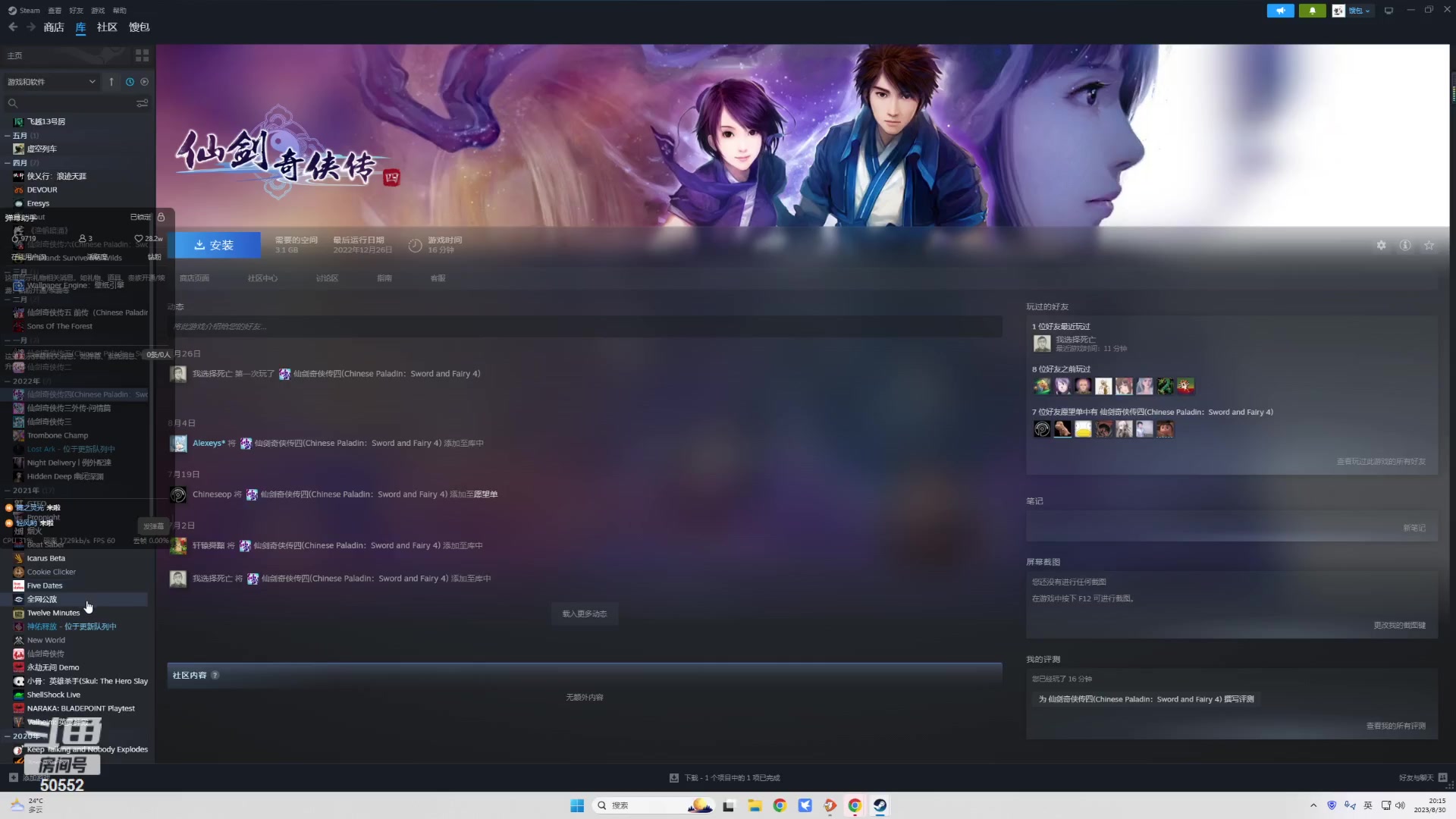Open the Steam menu

[24, 11]
